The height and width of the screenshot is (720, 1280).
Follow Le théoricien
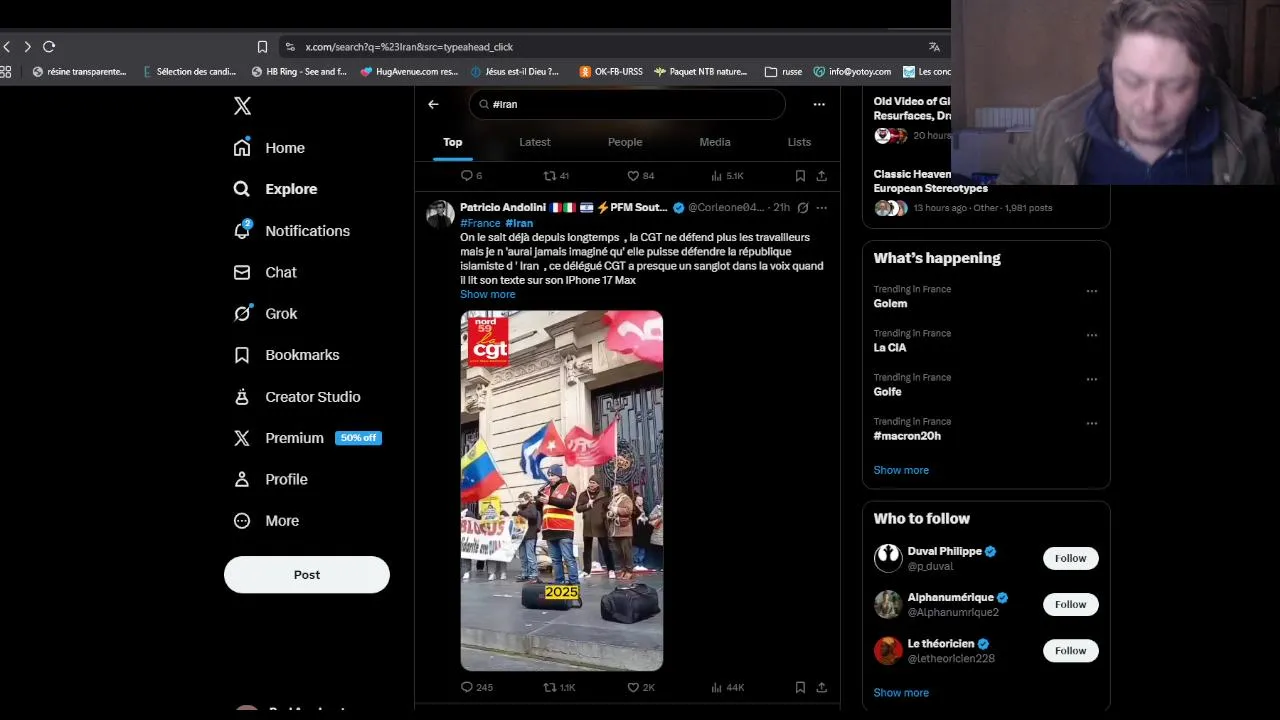1070,650
